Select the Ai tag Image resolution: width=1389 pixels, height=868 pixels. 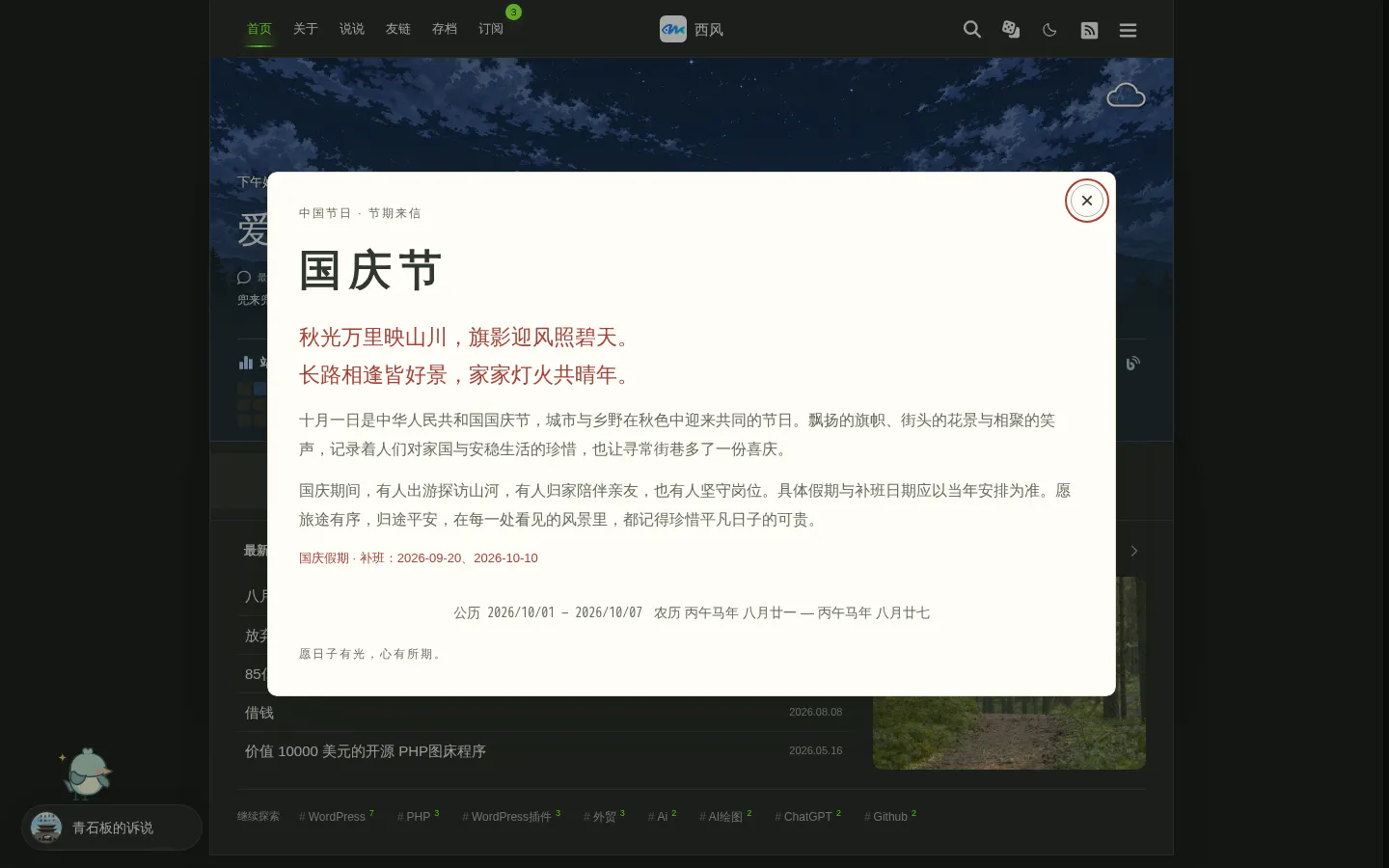[x=663, y=816]
